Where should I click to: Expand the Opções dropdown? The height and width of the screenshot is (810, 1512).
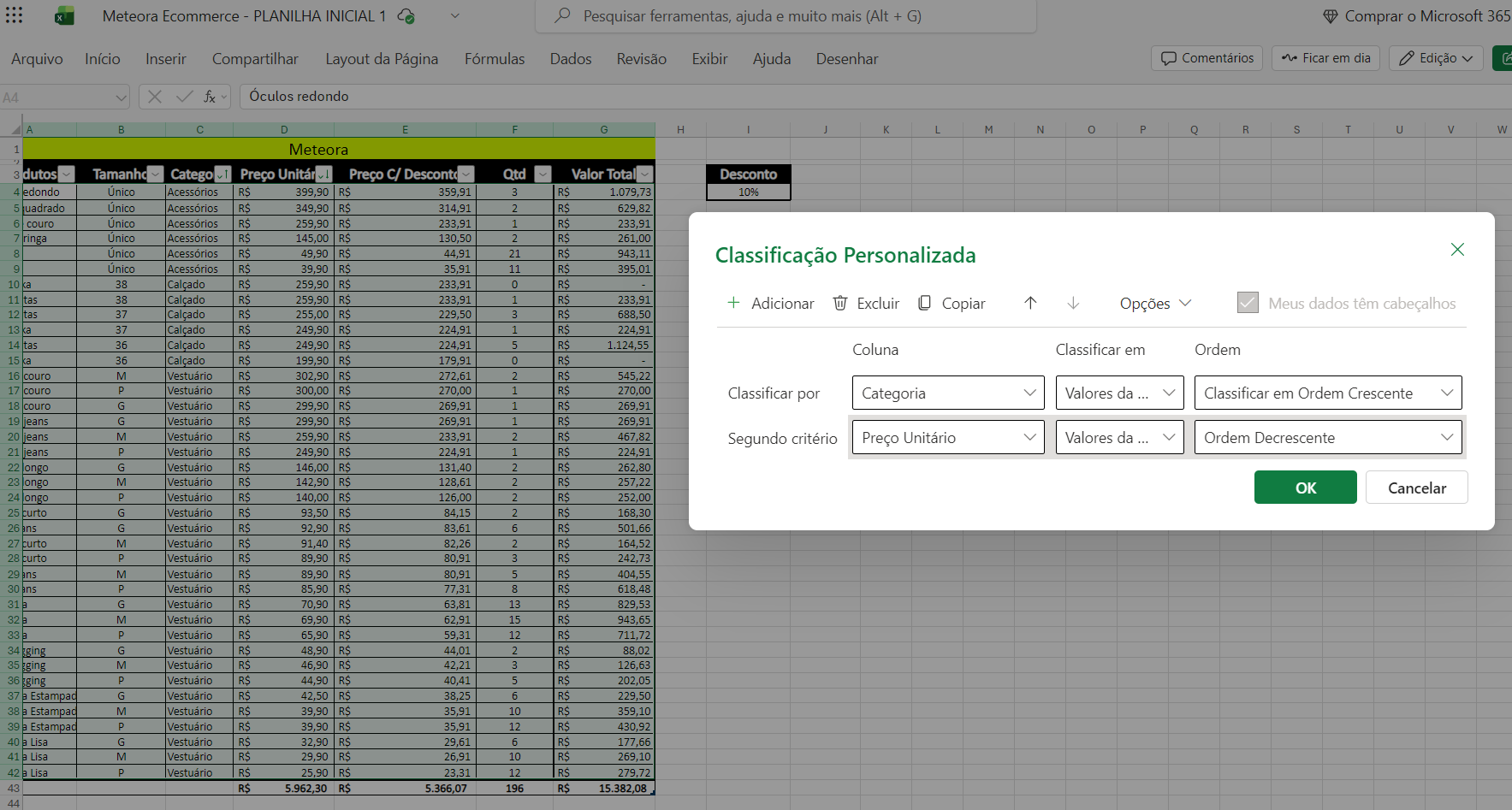[x=1154, y=303]
